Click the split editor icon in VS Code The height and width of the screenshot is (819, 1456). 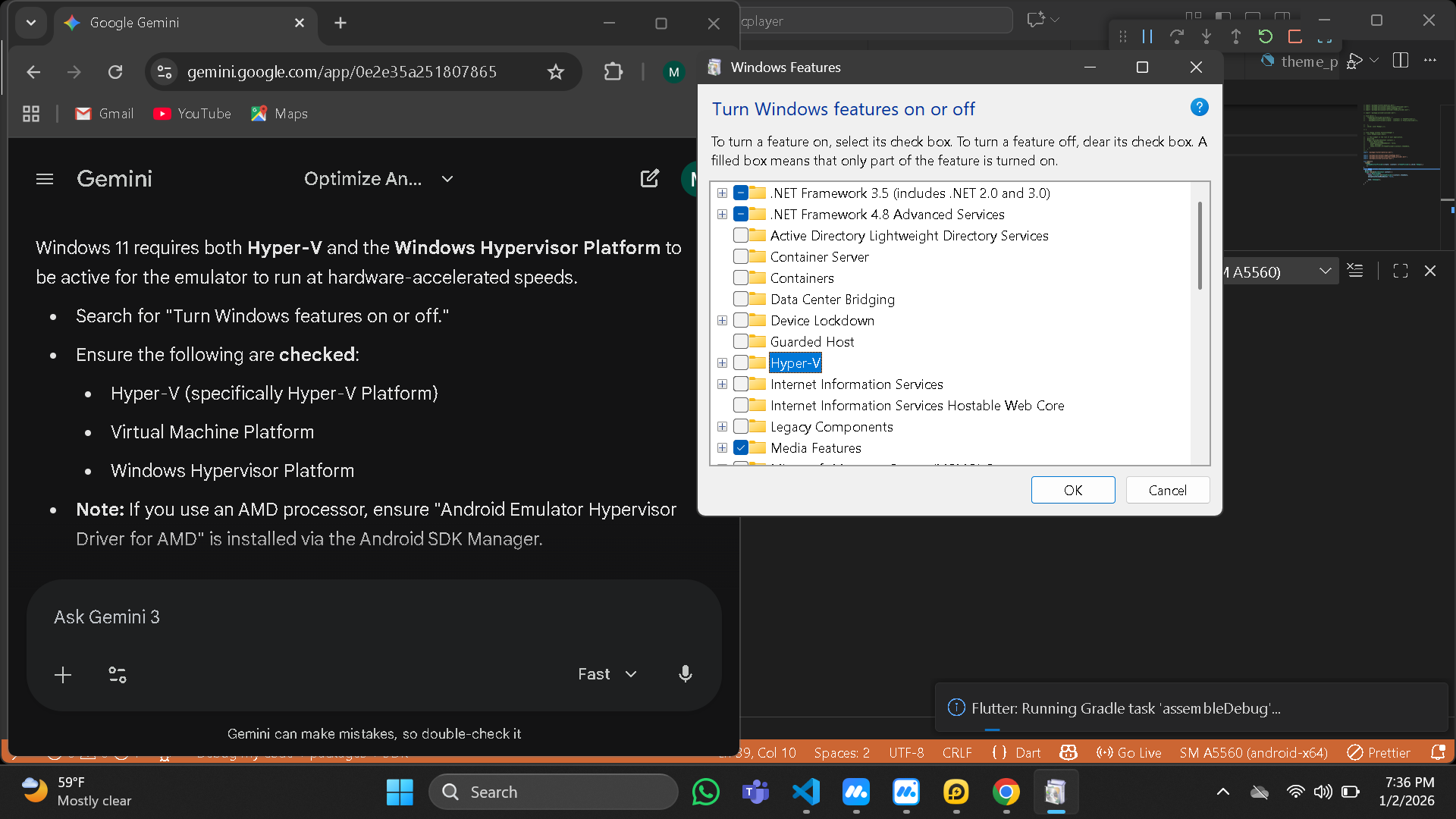pyautogui.click(x=1401, y=61)
